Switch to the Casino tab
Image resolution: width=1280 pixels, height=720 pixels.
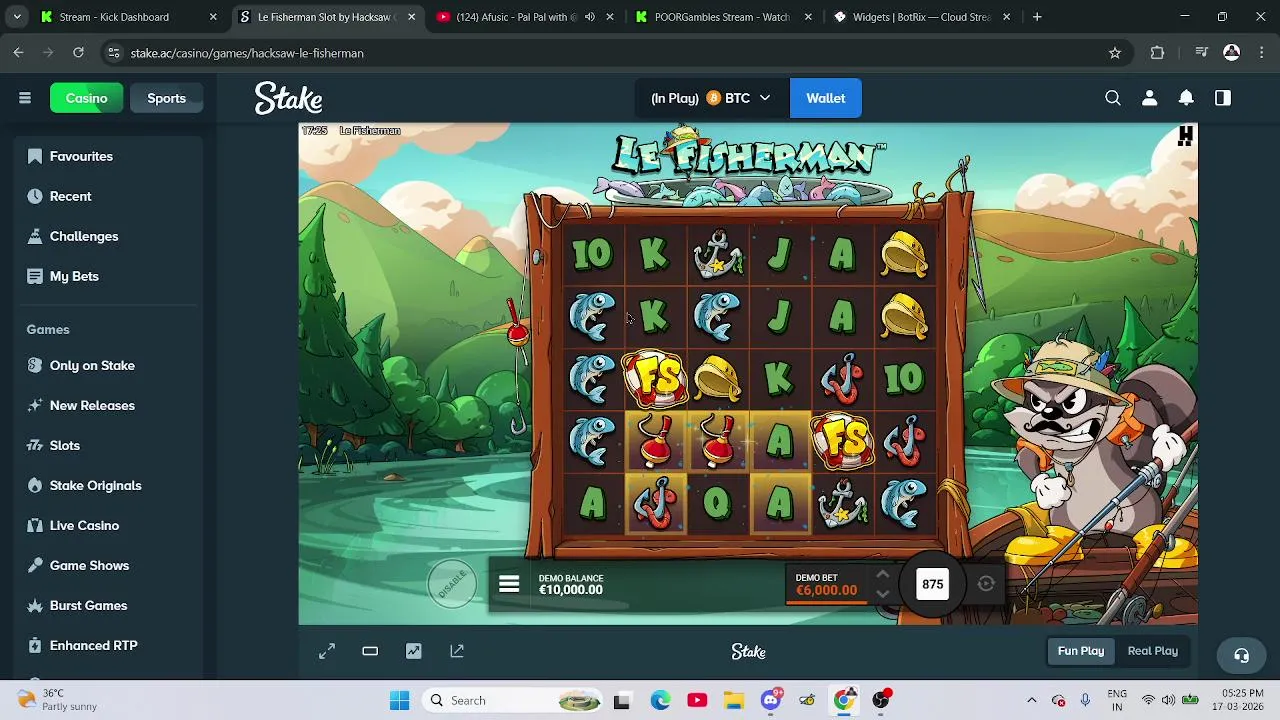point(86,98)
